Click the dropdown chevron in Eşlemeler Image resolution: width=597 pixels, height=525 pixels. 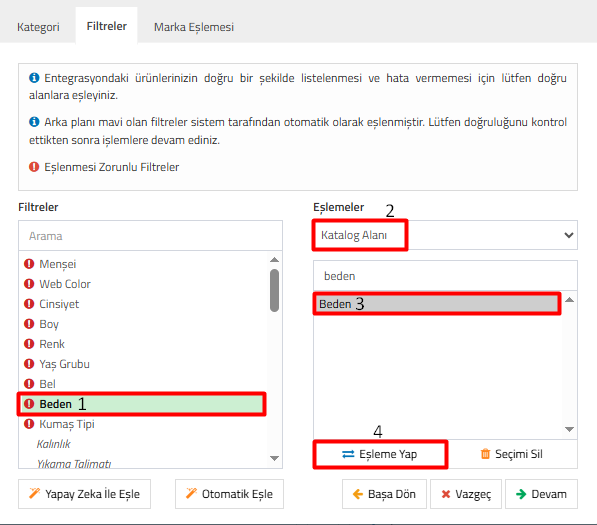568,235
